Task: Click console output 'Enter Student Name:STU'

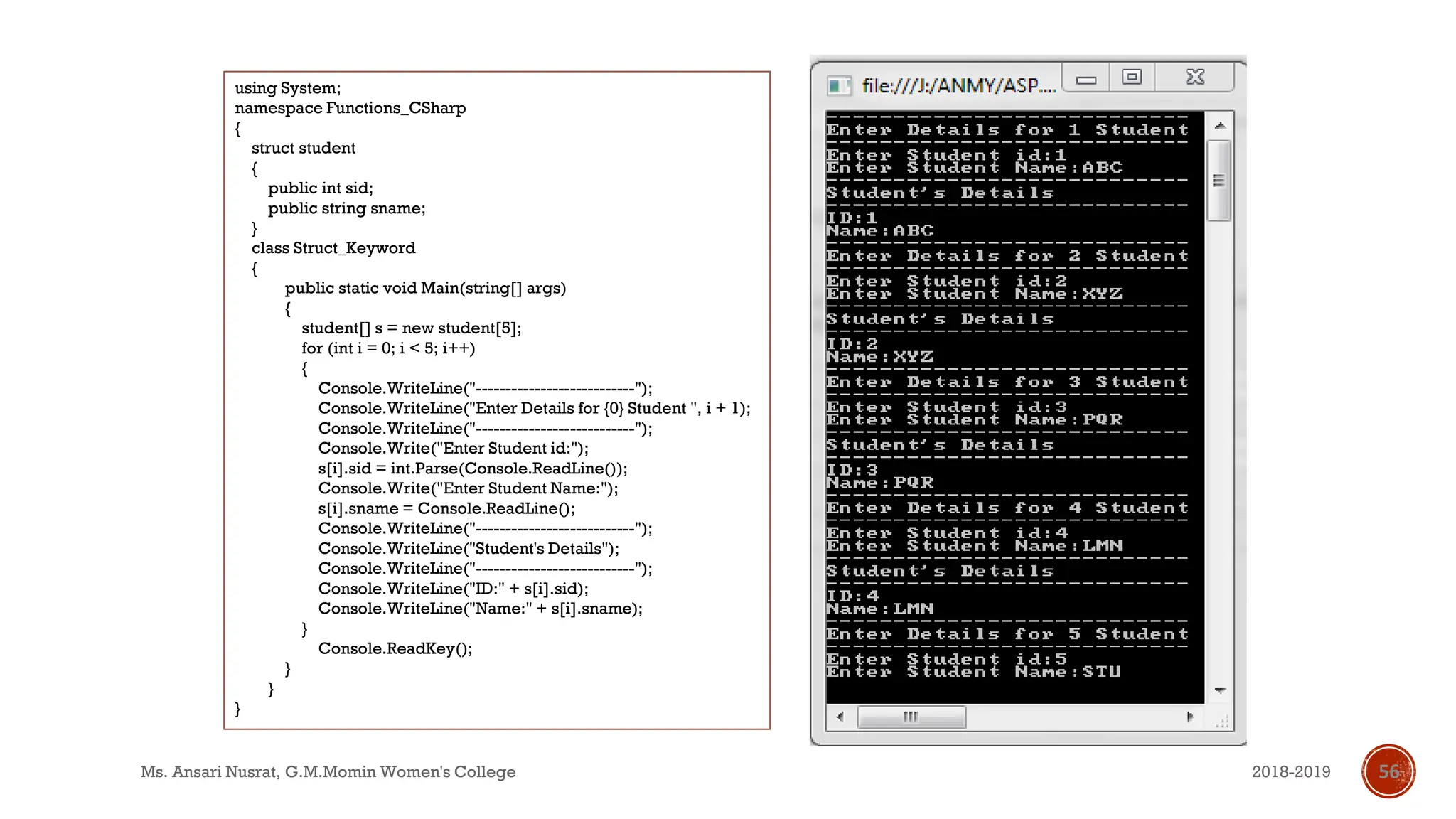Action: 975,672
